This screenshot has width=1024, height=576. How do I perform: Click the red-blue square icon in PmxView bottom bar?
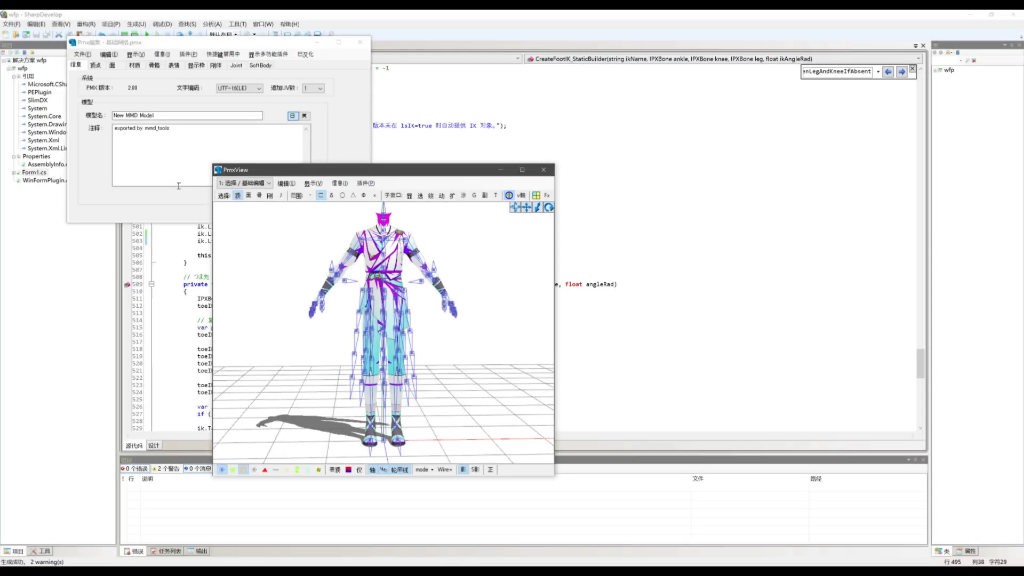349,470
